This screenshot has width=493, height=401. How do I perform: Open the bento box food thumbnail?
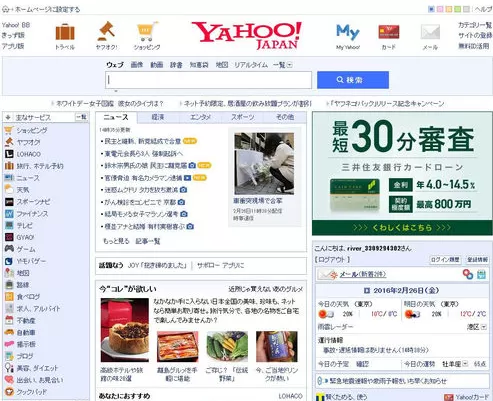click(x=177, y=347)
